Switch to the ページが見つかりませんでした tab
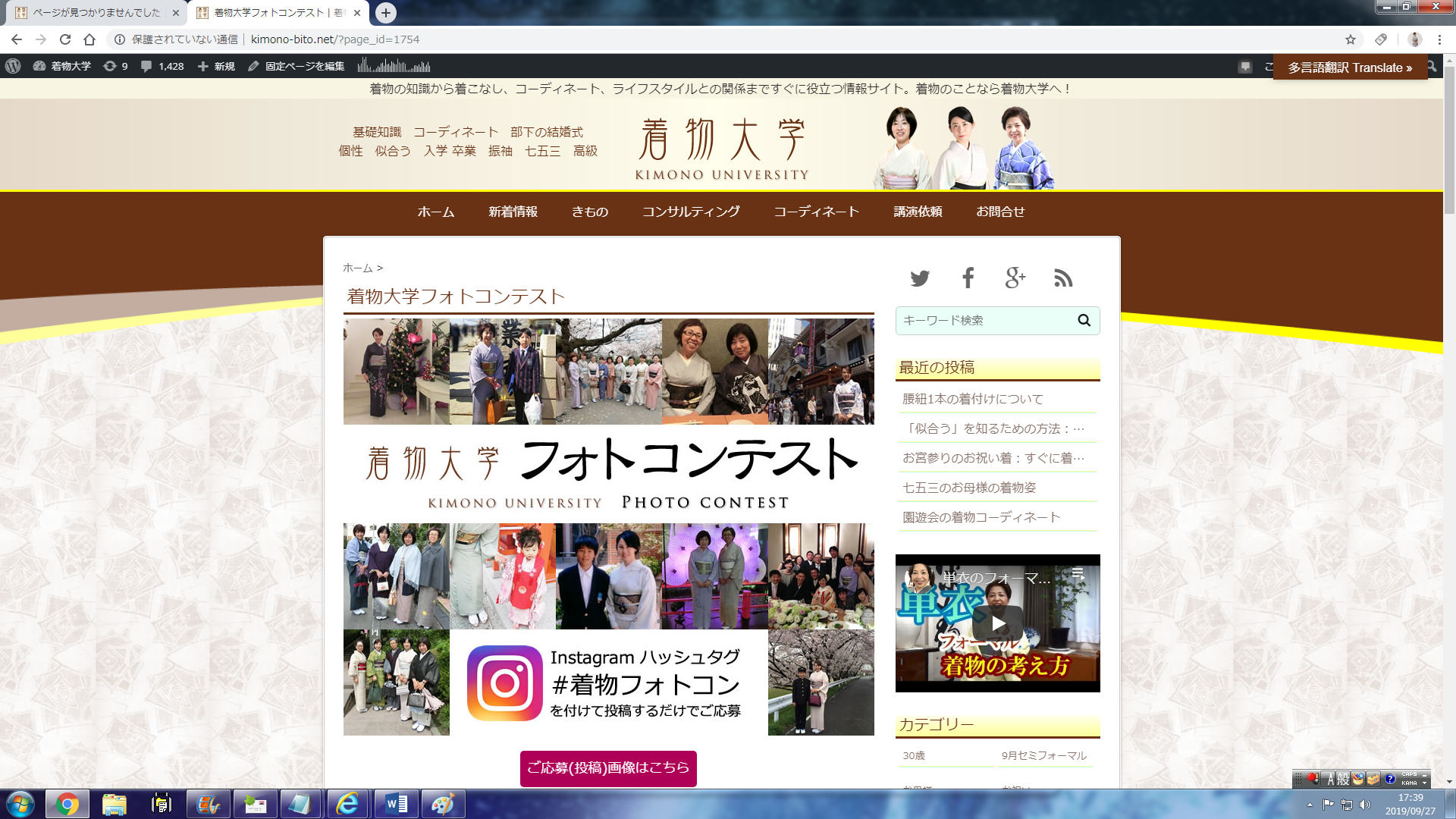This screenshot has height=819, width=1456. pos(96,13)
